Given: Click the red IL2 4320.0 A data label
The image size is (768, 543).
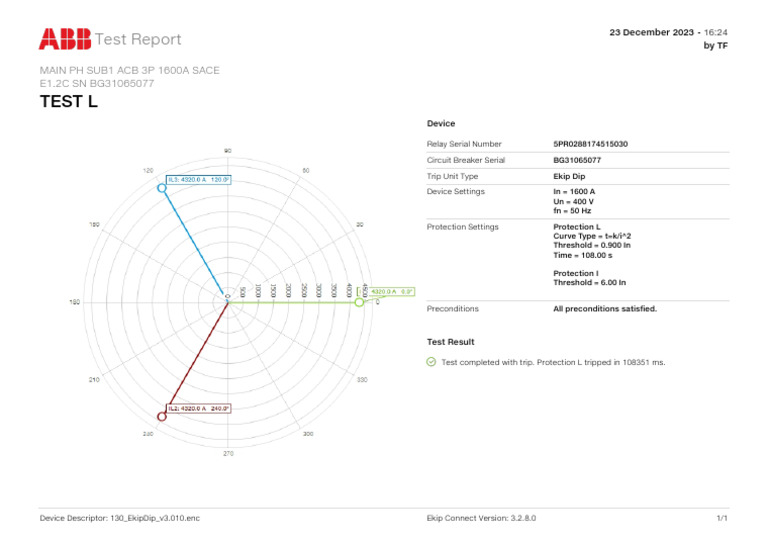Looking at the screenshot, I should tap(199, 408).
